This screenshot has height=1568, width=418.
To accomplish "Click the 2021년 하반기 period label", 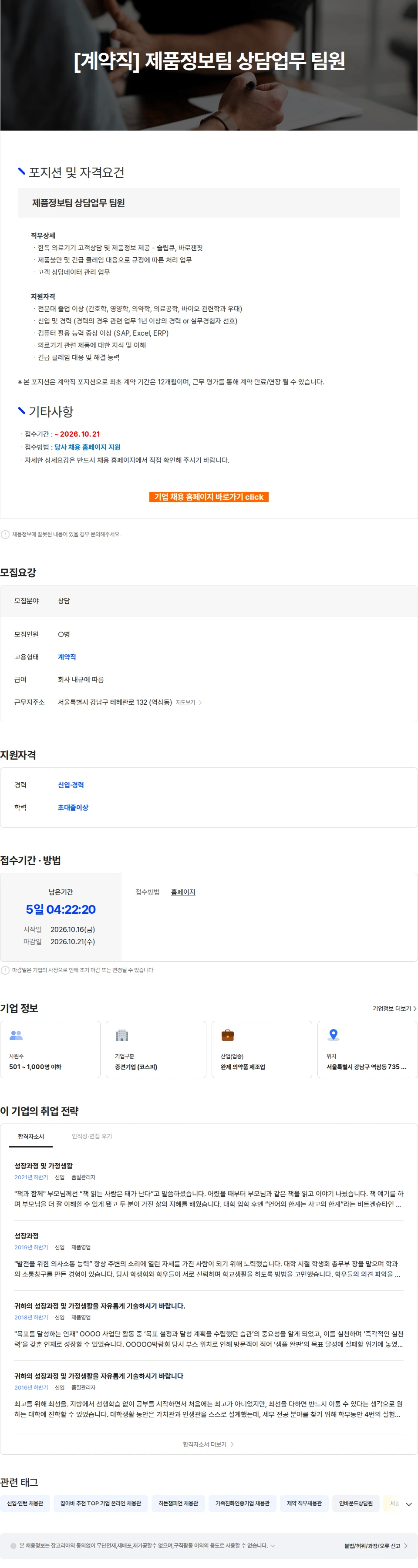I will (x=31, y=1177).
